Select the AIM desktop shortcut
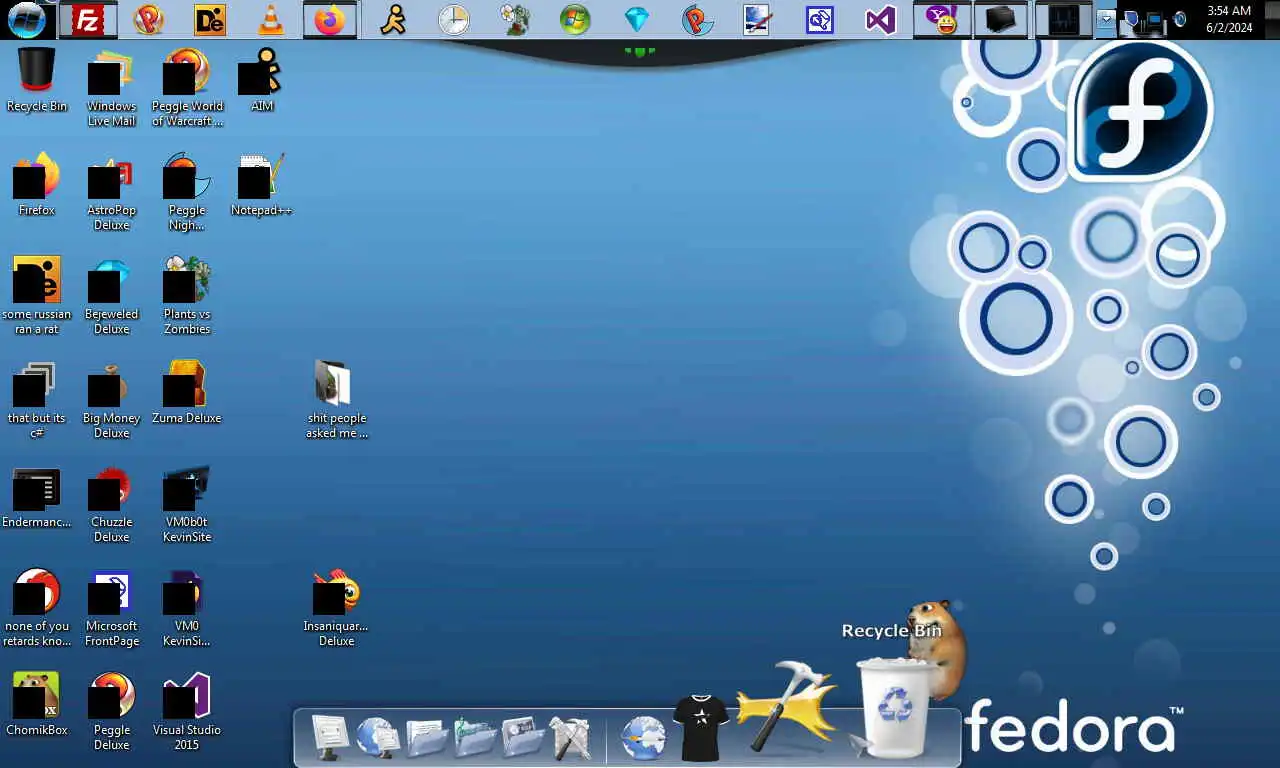Image resolution: width=1280 pixels, height=768 pixels. [261, 80]
